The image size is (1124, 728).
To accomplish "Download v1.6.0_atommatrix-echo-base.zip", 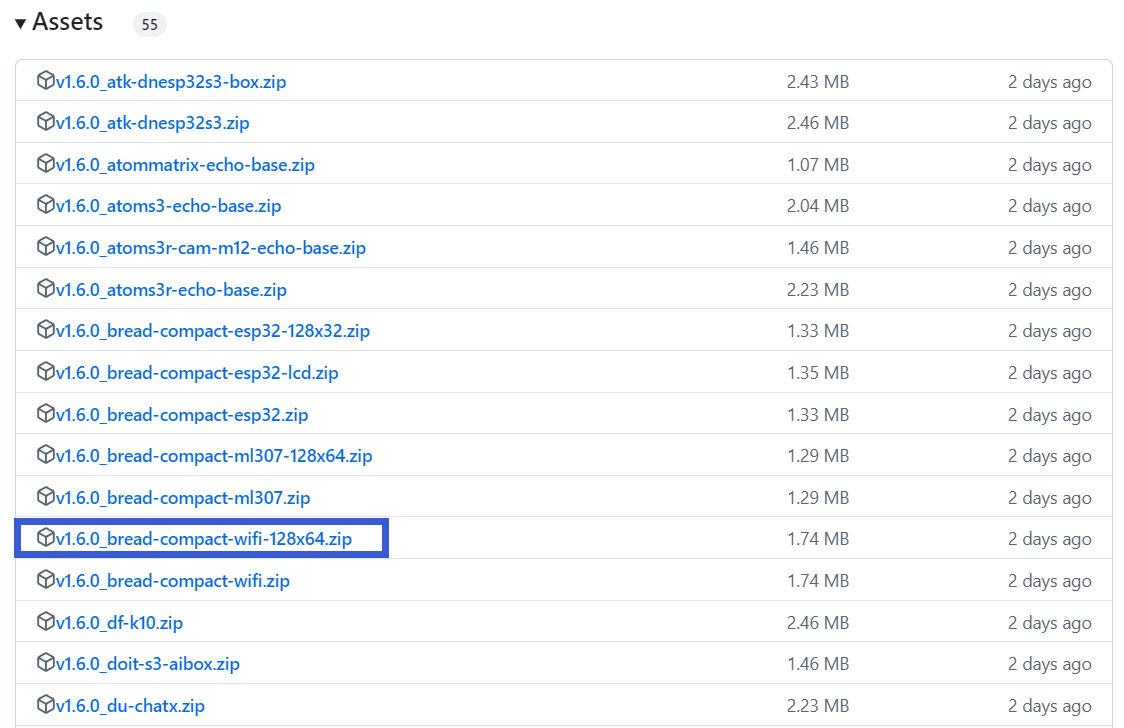I will [186, 165].
